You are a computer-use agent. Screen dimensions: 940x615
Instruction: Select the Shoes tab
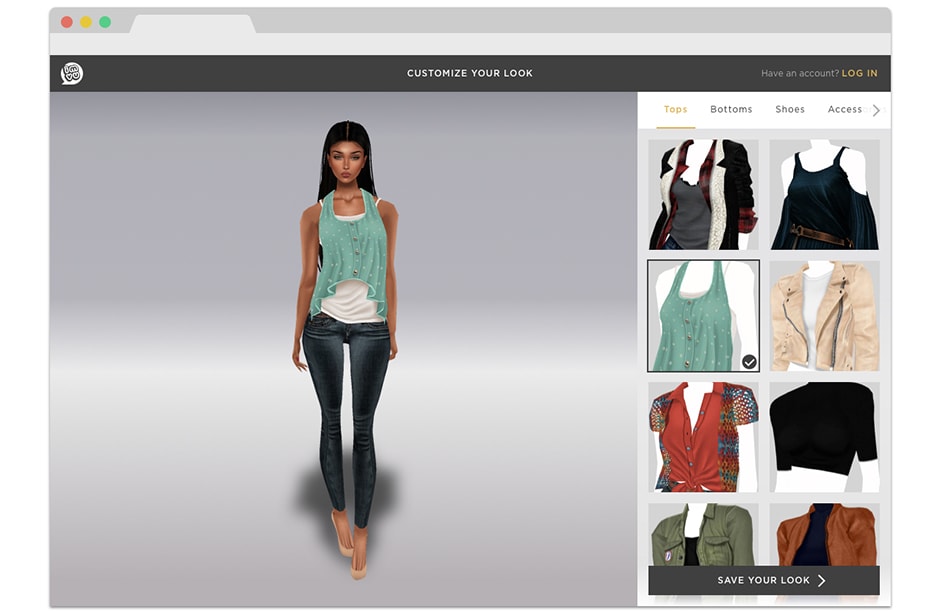pyautogui.click(x=789, y=109)
